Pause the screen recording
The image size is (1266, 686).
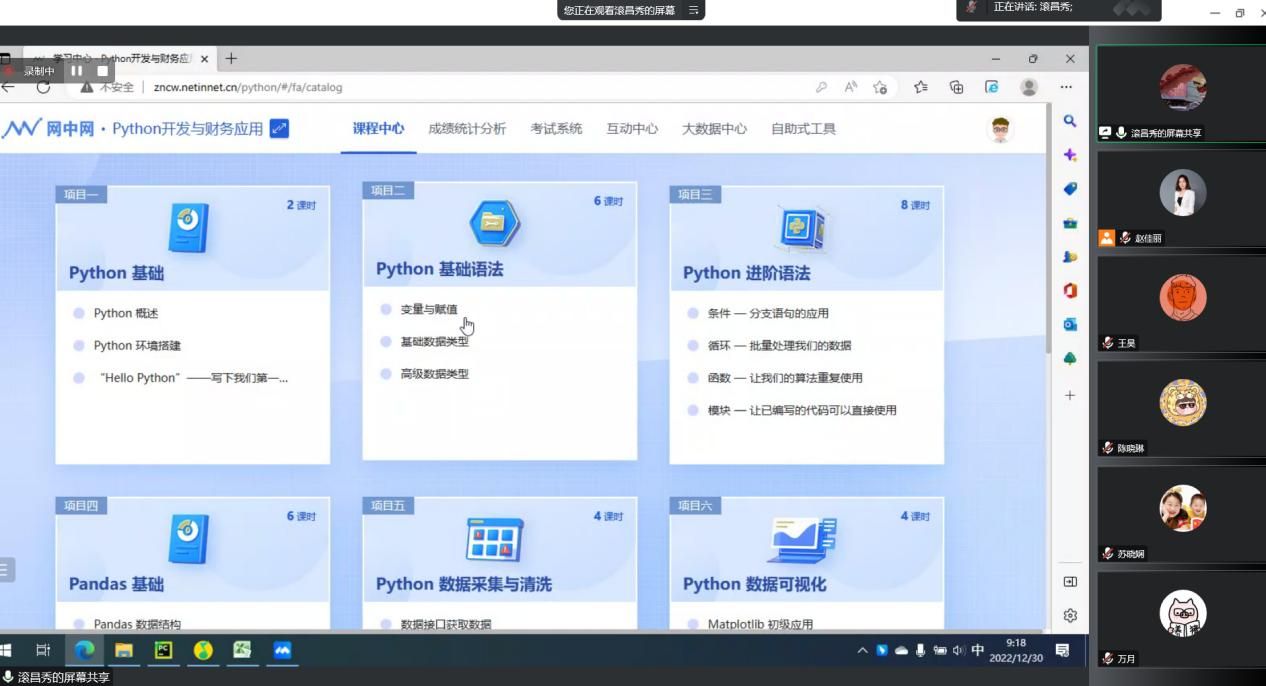(x=77, y=71)
